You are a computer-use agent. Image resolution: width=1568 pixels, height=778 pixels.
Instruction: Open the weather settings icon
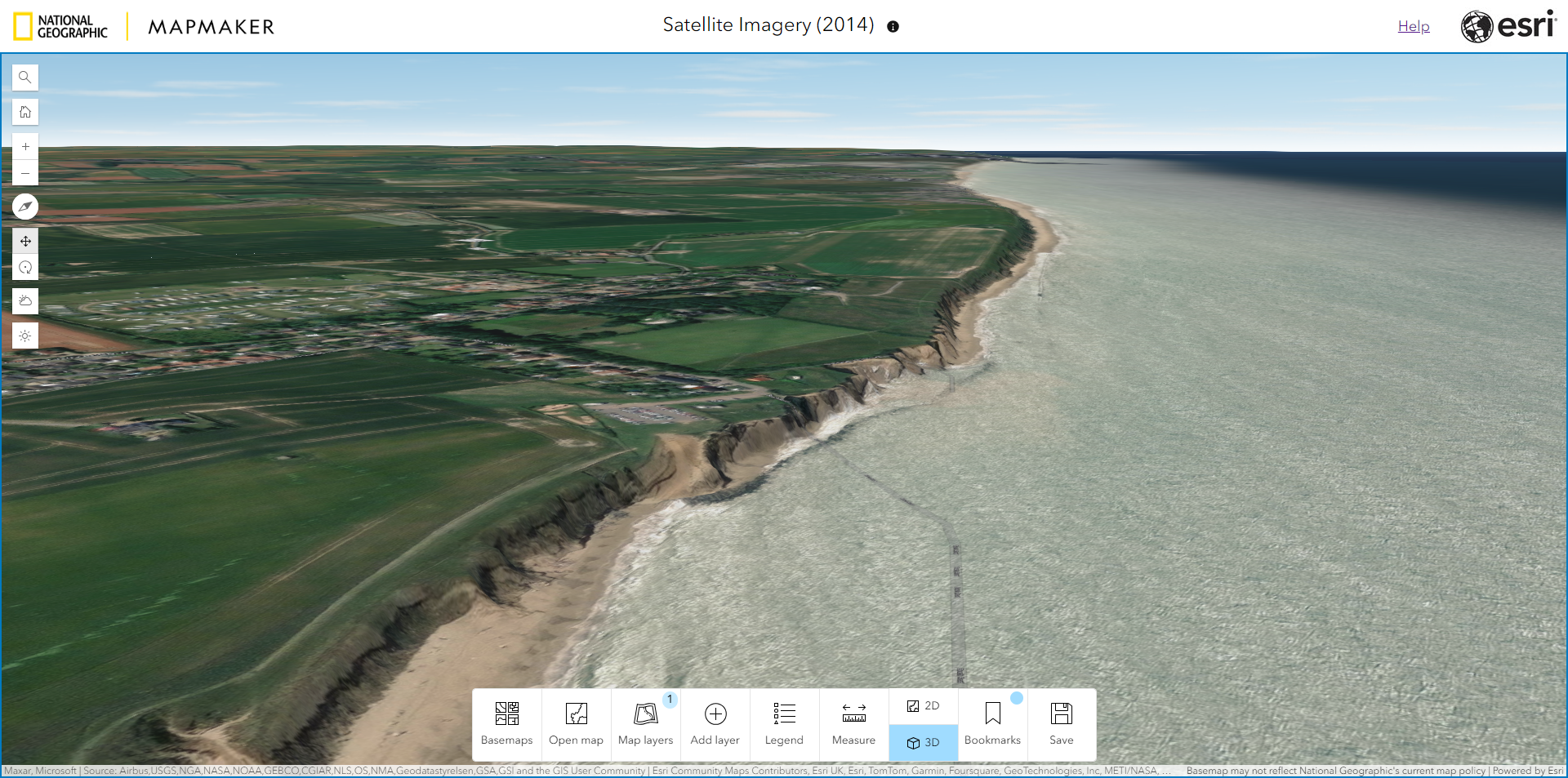pos(25,300)
